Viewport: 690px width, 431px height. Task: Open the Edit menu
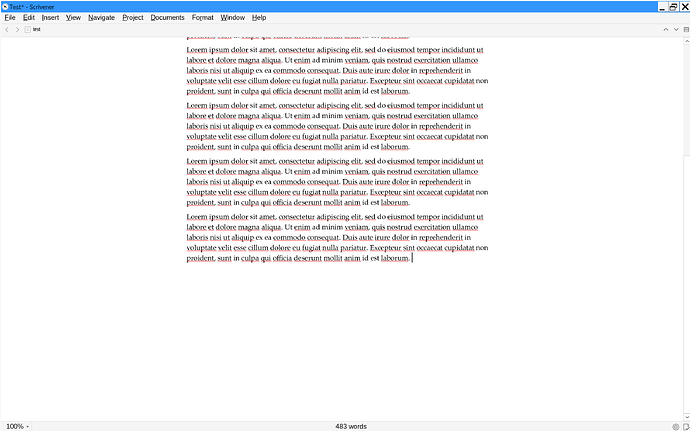point(29,18)
